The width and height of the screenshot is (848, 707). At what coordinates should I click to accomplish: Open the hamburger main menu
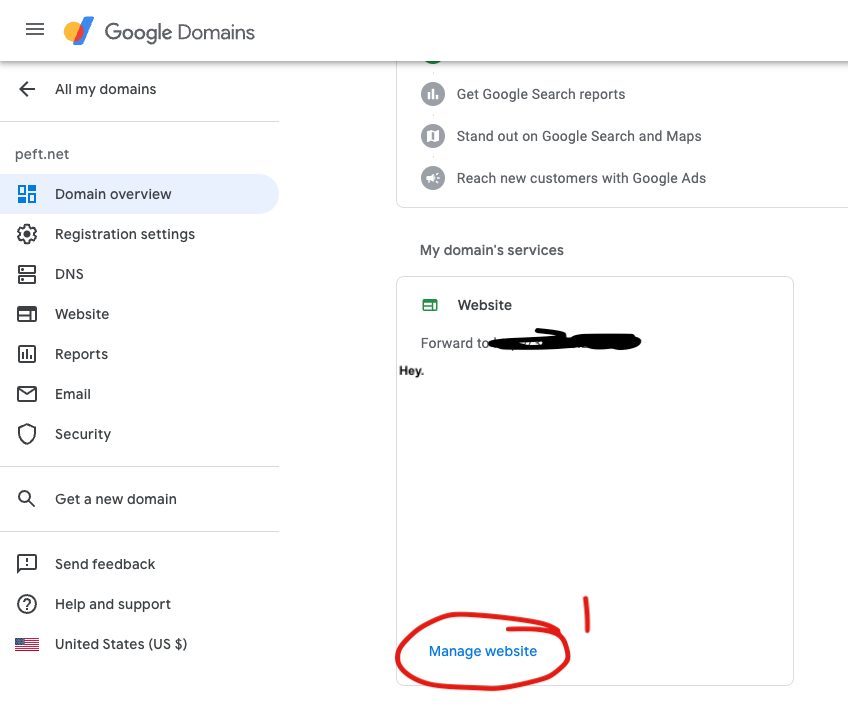[x=35, y=30]
